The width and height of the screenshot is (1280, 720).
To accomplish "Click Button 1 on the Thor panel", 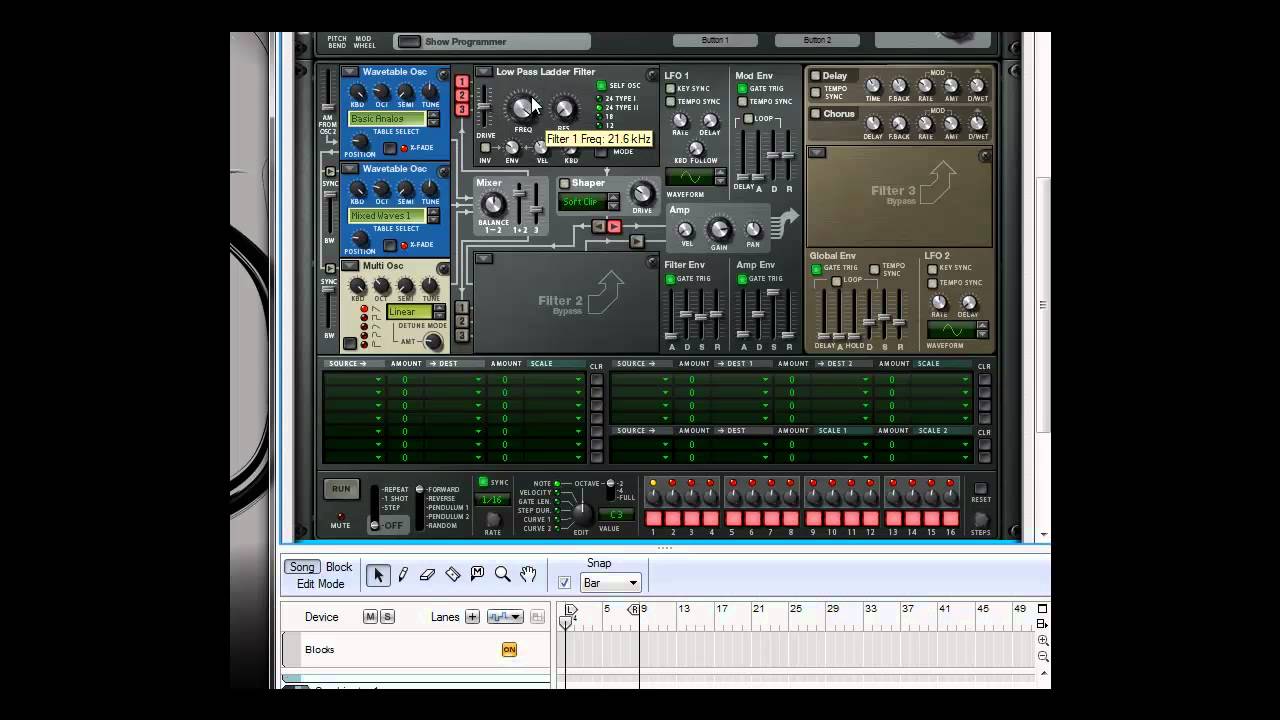I will tap(715, 40).
